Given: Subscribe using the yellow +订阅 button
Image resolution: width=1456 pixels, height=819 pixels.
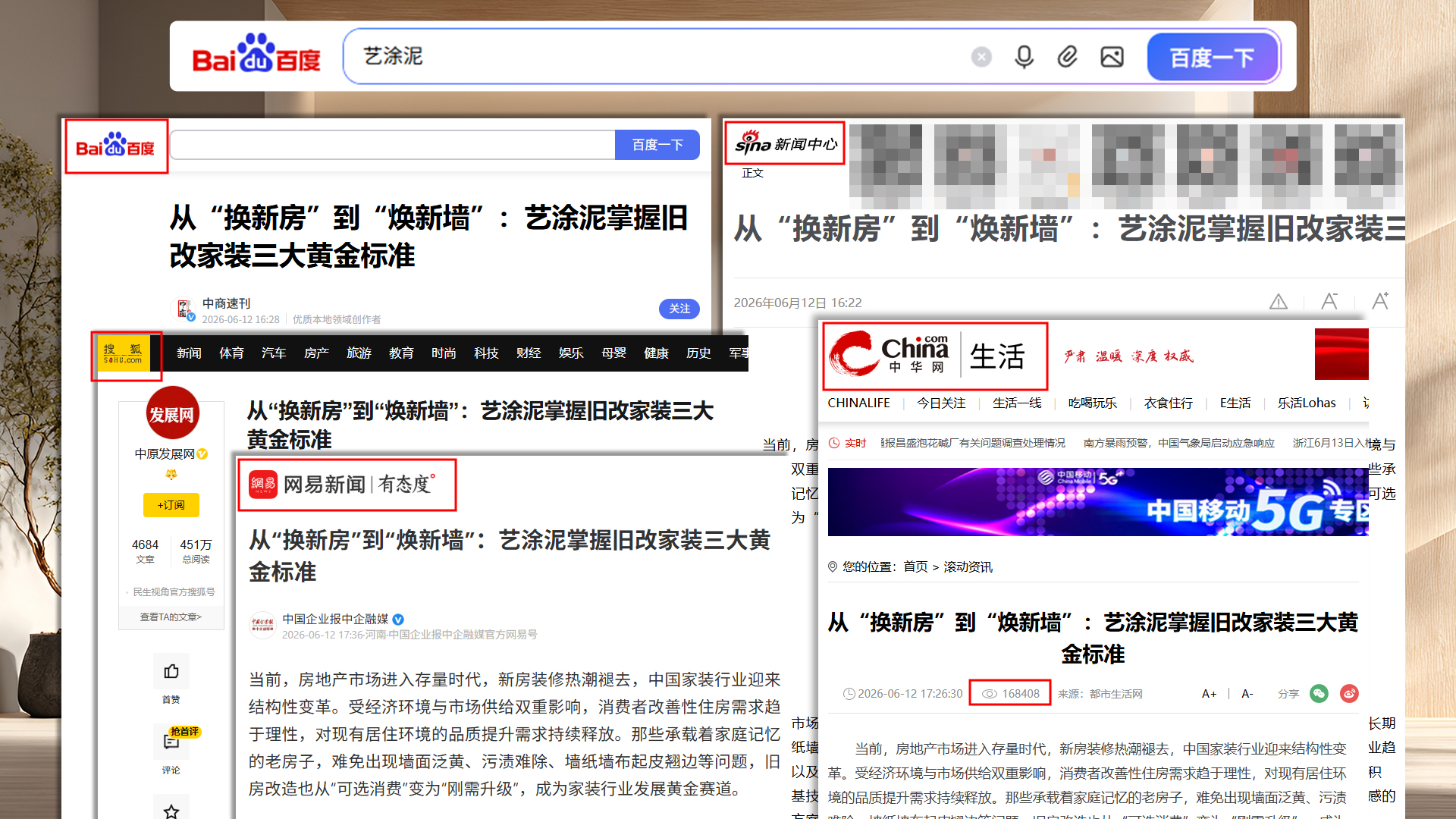Looking at the screenshot, I should point(171,505).
